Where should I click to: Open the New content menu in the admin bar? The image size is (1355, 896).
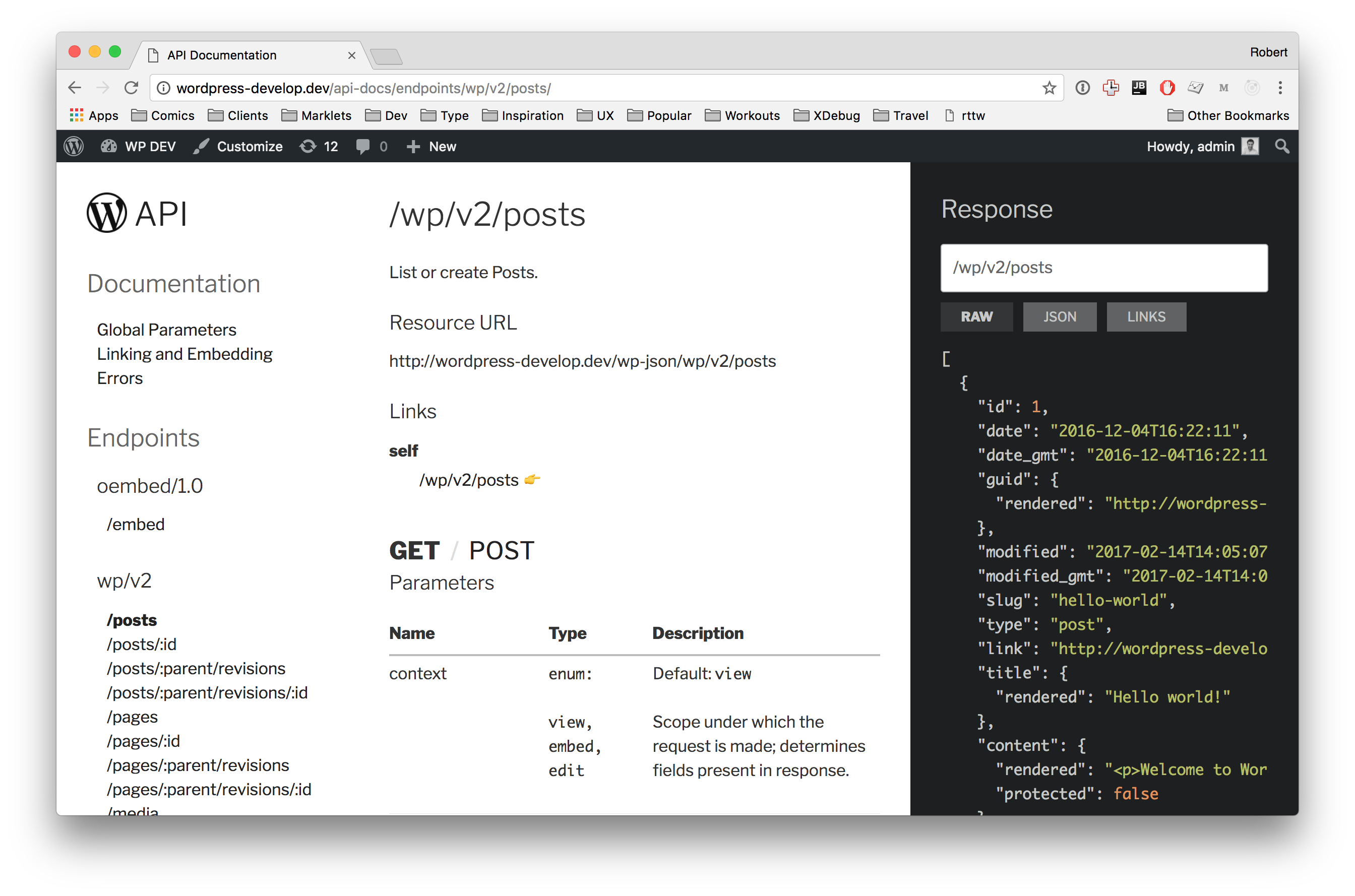point(432,147)
